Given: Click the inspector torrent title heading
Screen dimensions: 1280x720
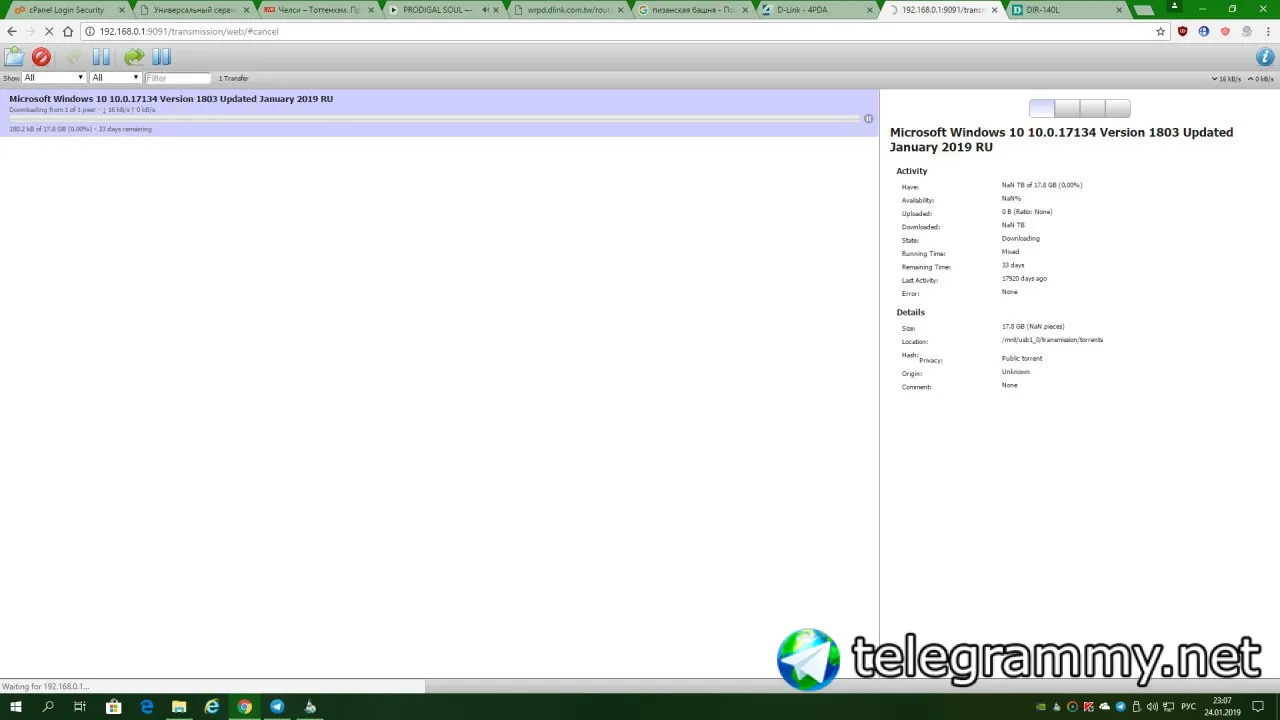Looking at the screenshot, I should tap(1061, 139).
